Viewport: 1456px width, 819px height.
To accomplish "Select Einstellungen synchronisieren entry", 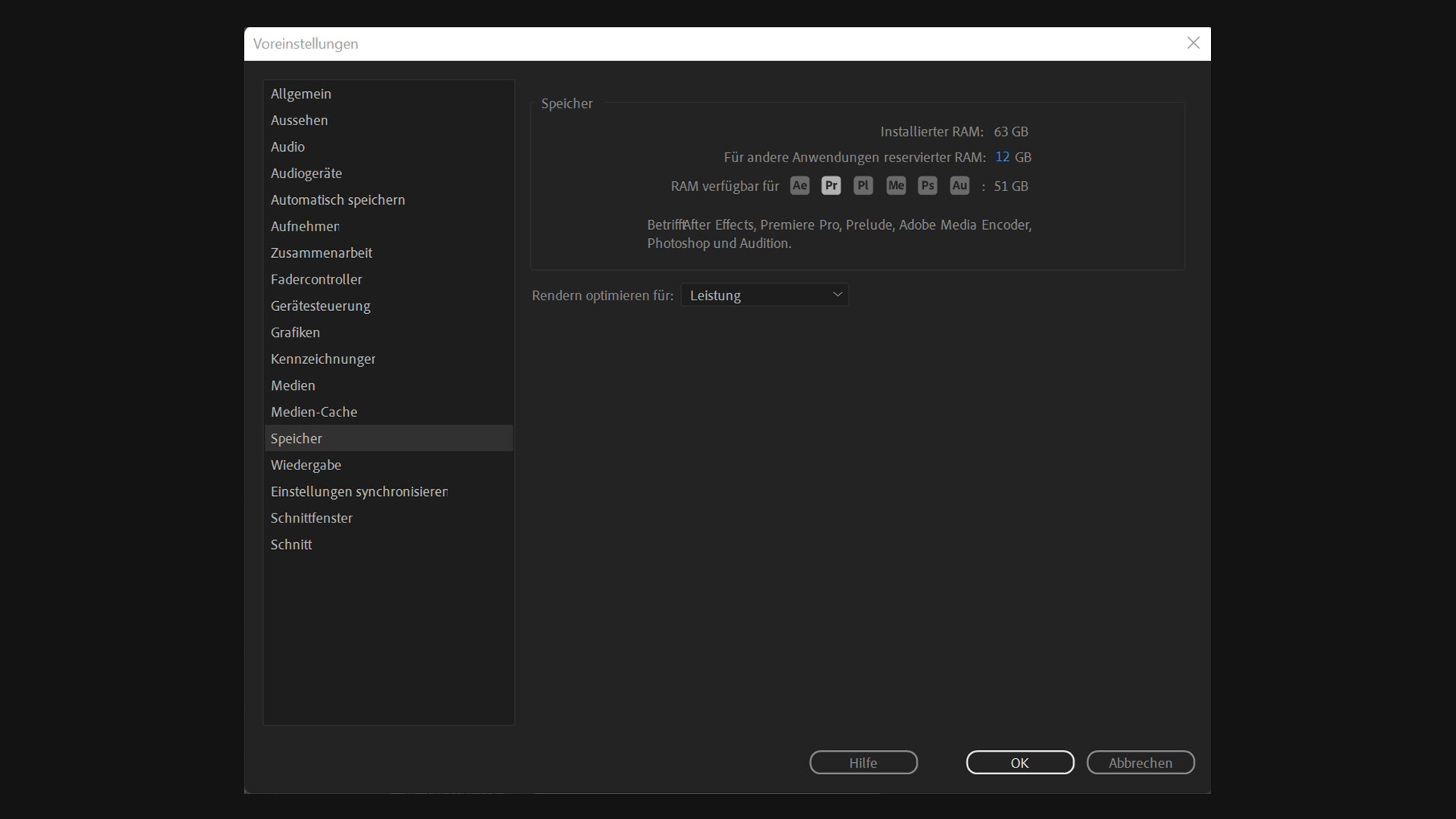I will [359, 492].
